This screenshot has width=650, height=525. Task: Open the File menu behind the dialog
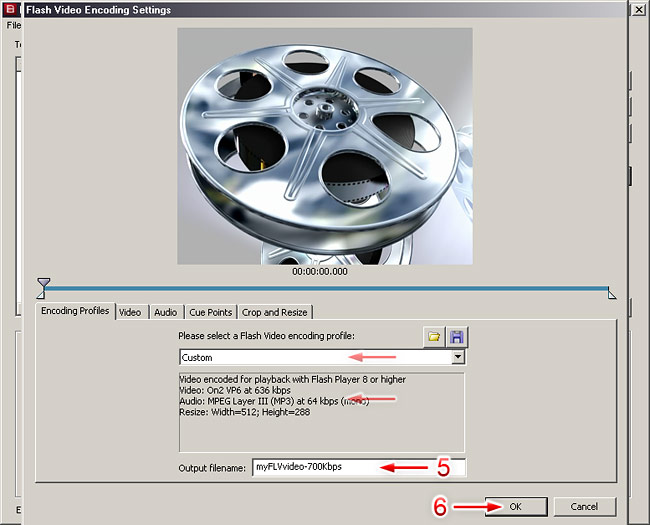click(14, 25)
